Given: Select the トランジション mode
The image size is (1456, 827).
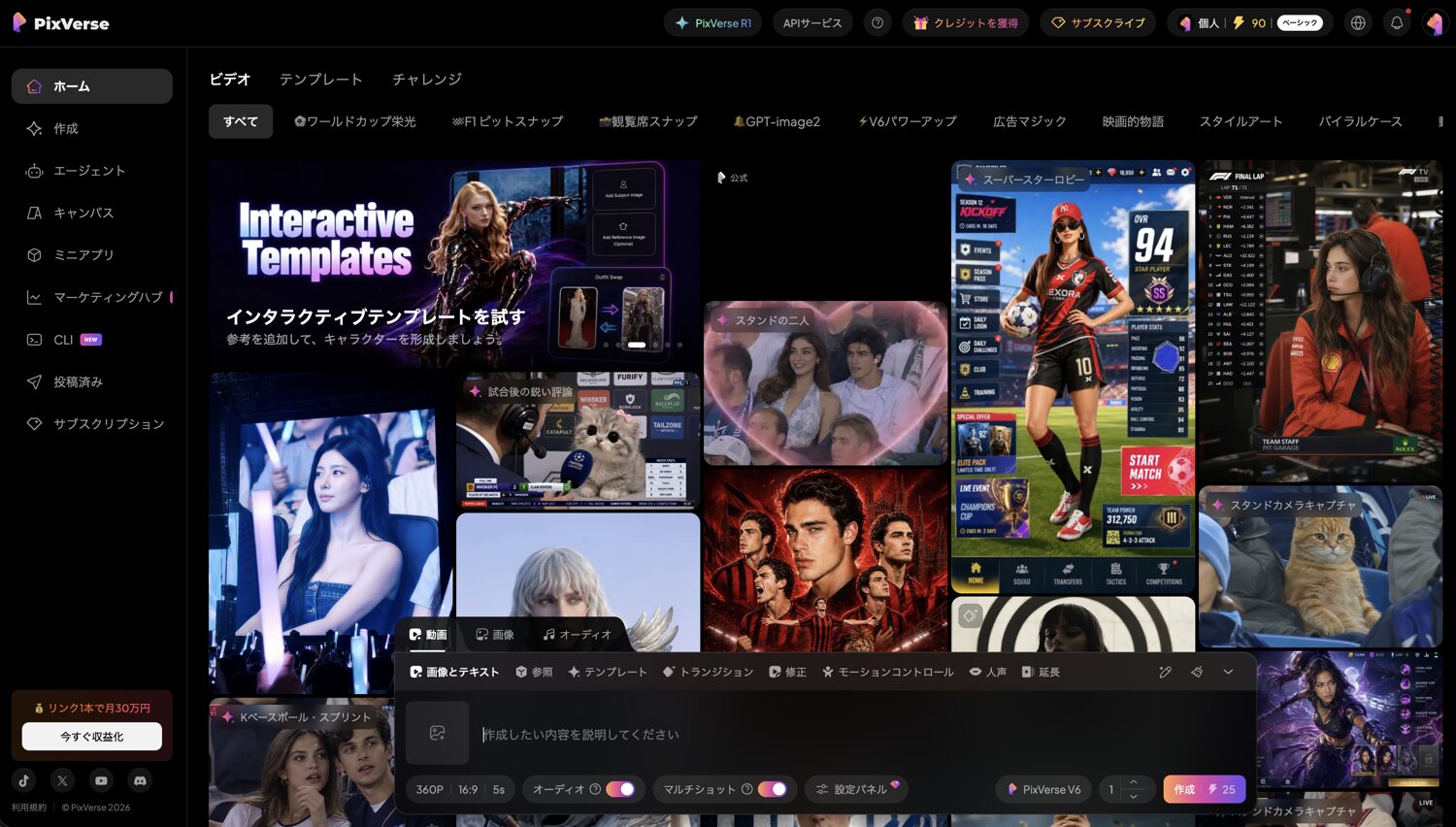Looking at the screenshot, I should pyautogui.click(x=708, y=672).
